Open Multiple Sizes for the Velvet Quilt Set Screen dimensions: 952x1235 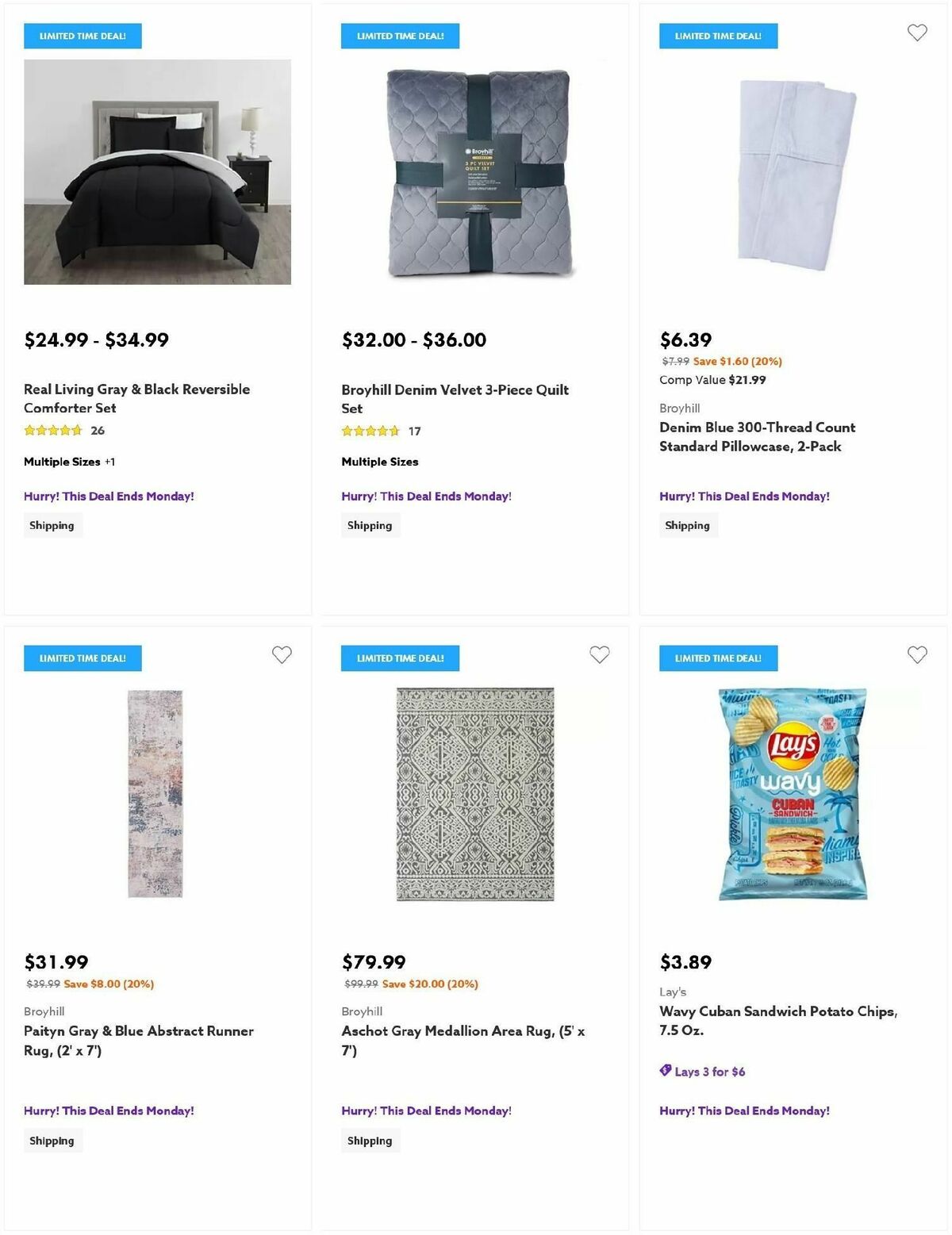(379, 461)
